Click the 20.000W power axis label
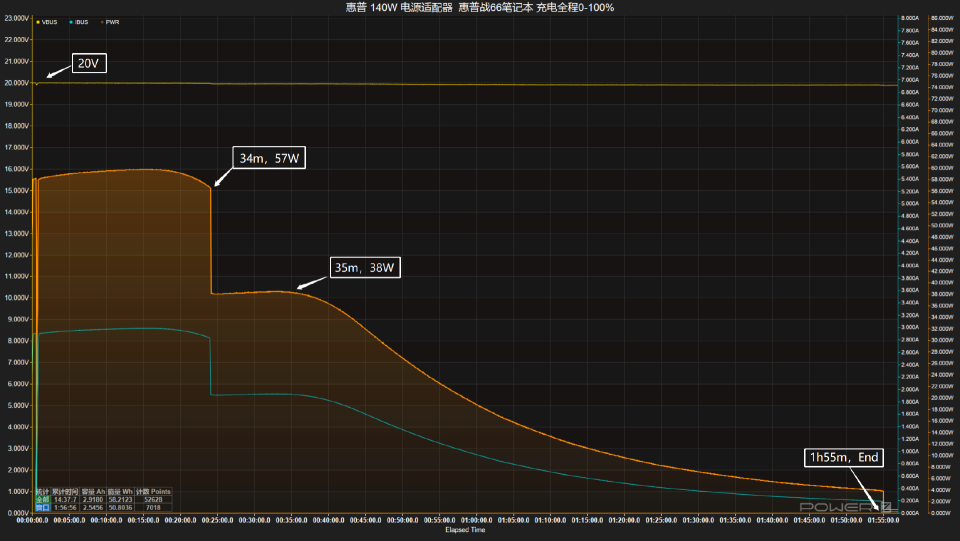The height and width of the screenshot is (541, 960). point(942,398)
